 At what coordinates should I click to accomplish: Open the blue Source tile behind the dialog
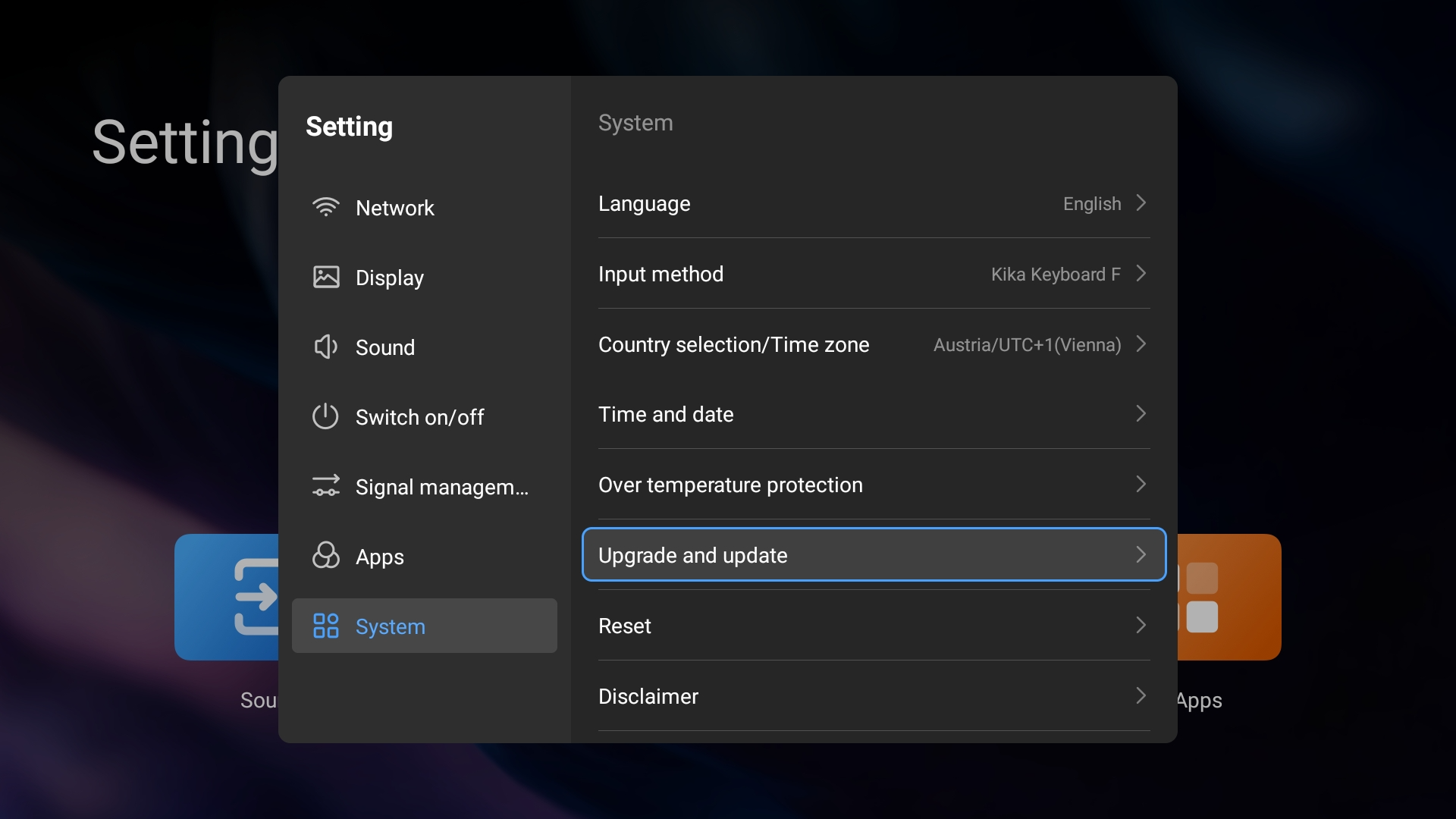point(226,597)
